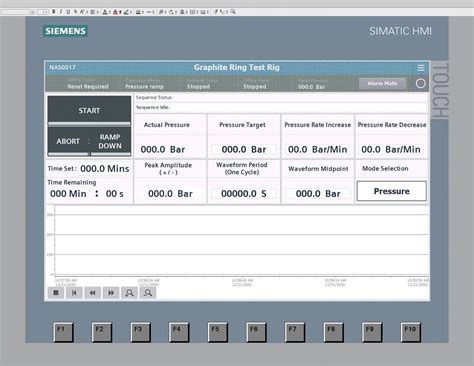The image size is (474, 366).
Task: Click the circle status indicator icon
Action: 421,83
